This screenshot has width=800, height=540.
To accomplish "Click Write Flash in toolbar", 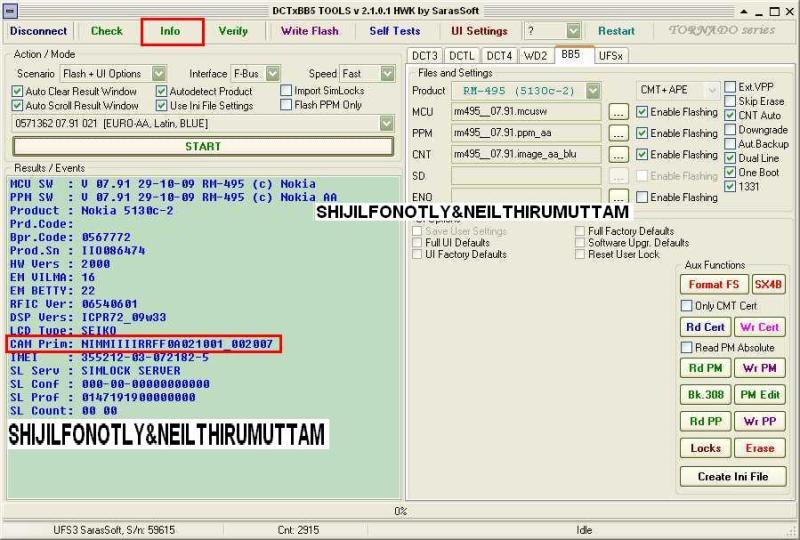I will (310, 31).
